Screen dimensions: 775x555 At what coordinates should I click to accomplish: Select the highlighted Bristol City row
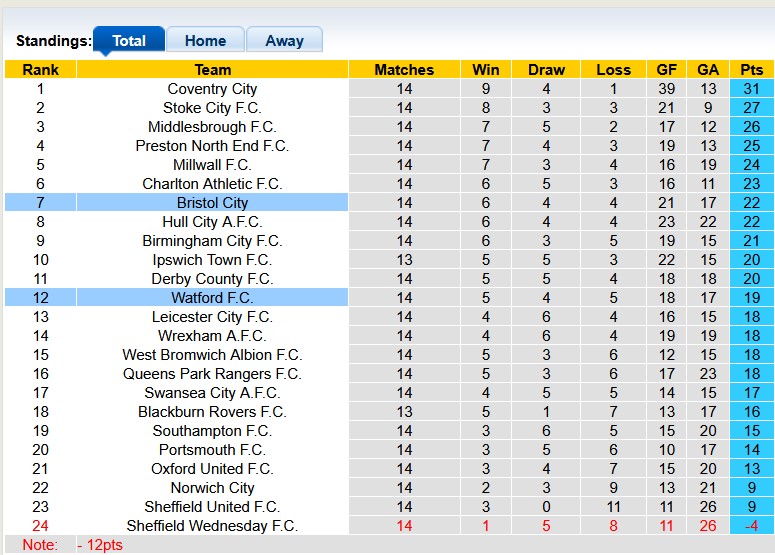212,203
